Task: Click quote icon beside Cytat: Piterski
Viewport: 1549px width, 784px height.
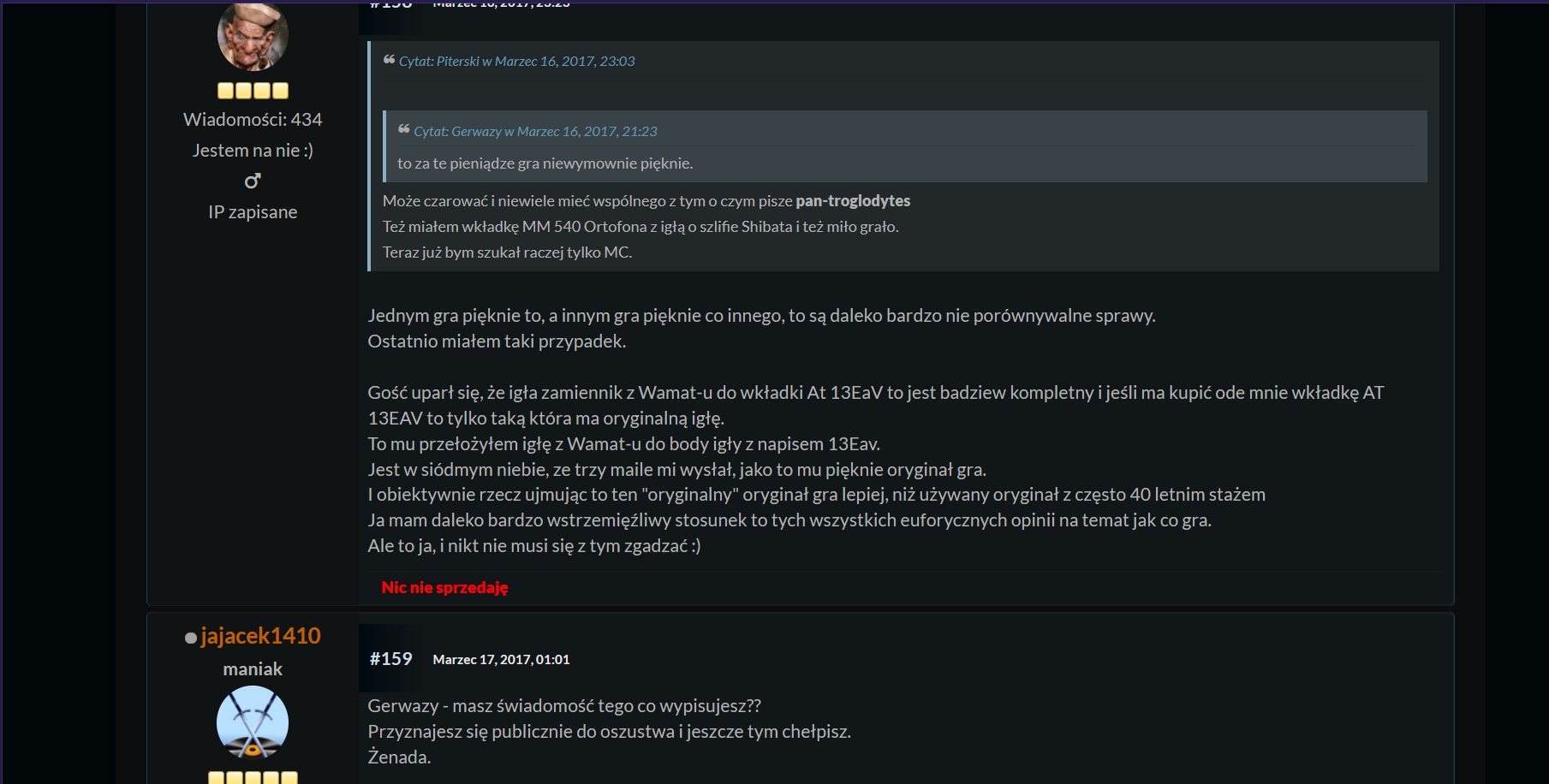Action: (389, 60)
